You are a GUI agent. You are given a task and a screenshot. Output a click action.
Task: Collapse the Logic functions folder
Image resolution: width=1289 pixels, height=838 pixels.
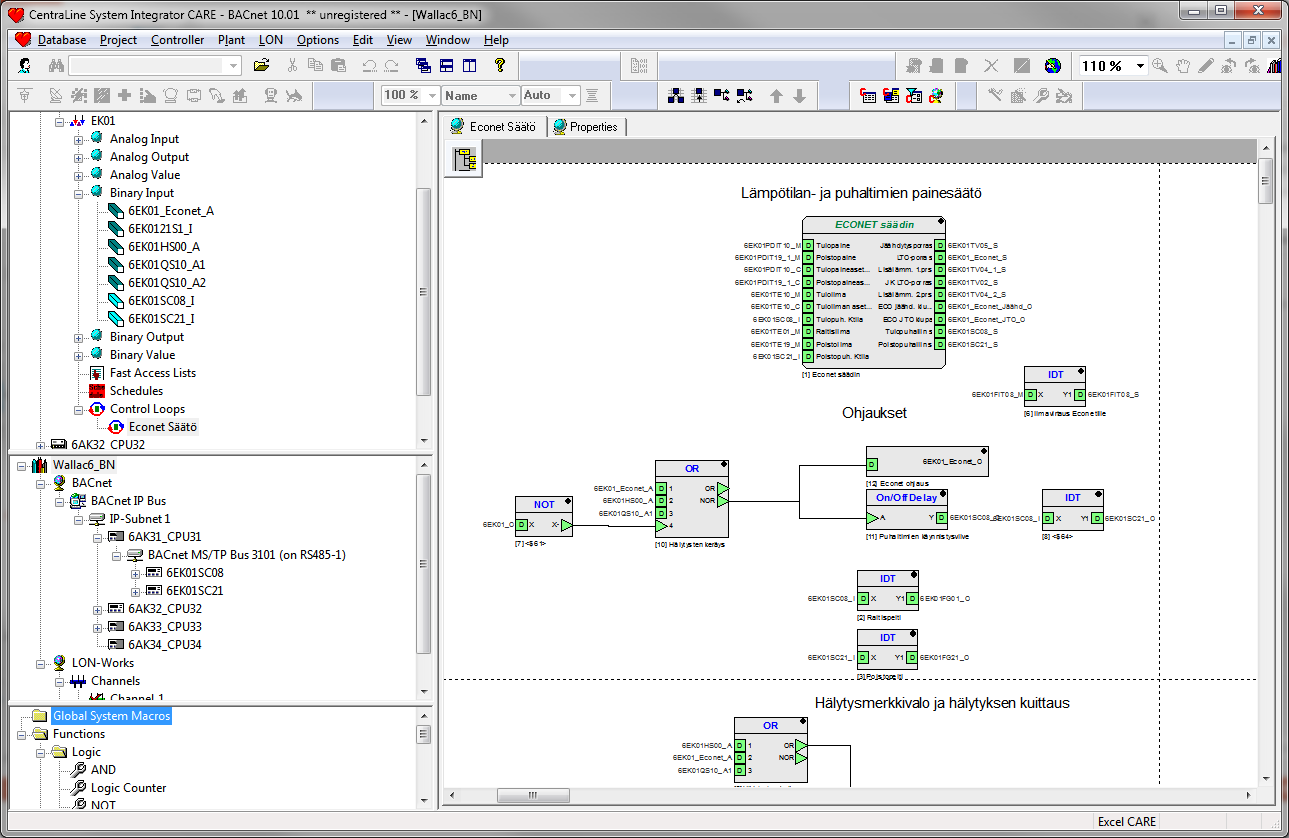[40, 752]
